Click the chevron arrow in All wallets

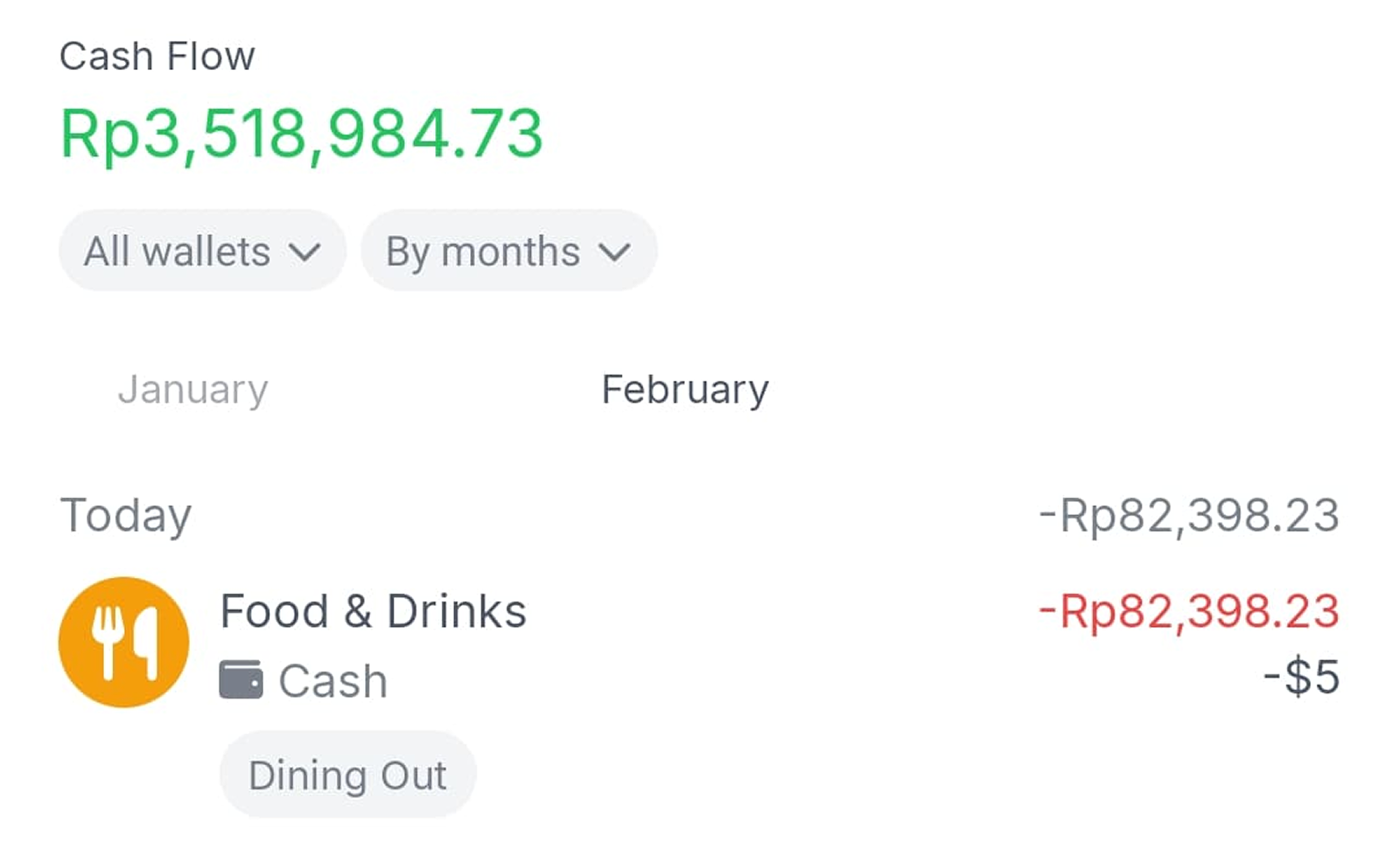(x=305, y=253)
